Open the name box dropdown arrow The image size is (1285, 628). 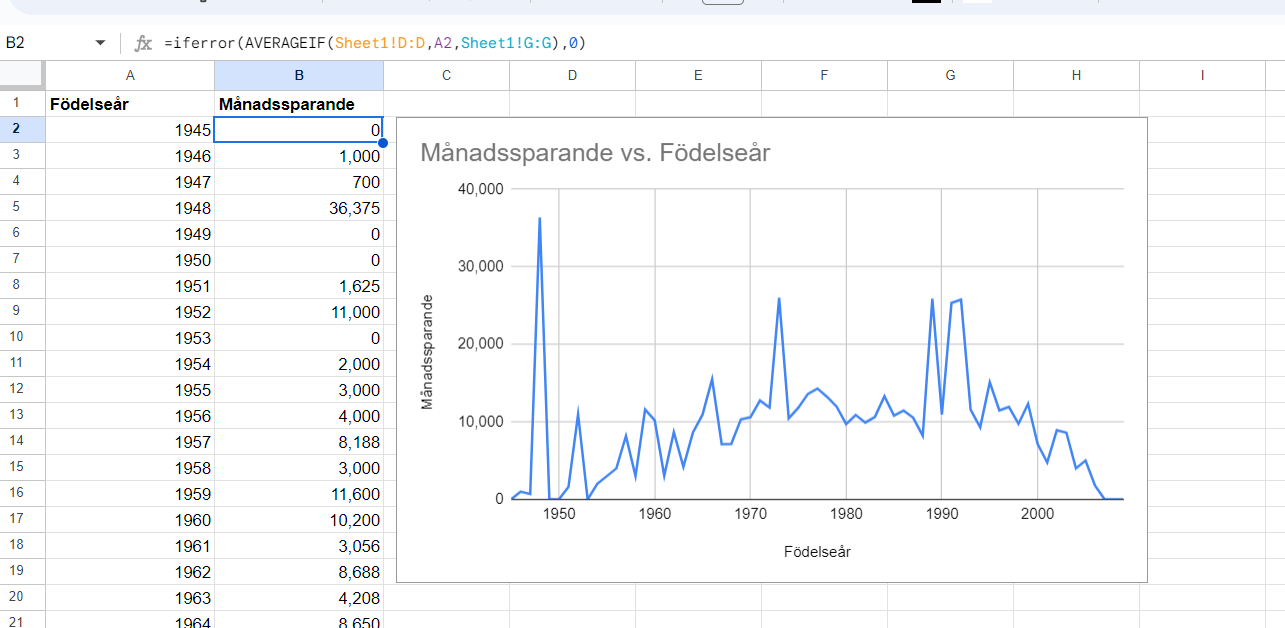point(100,43)
